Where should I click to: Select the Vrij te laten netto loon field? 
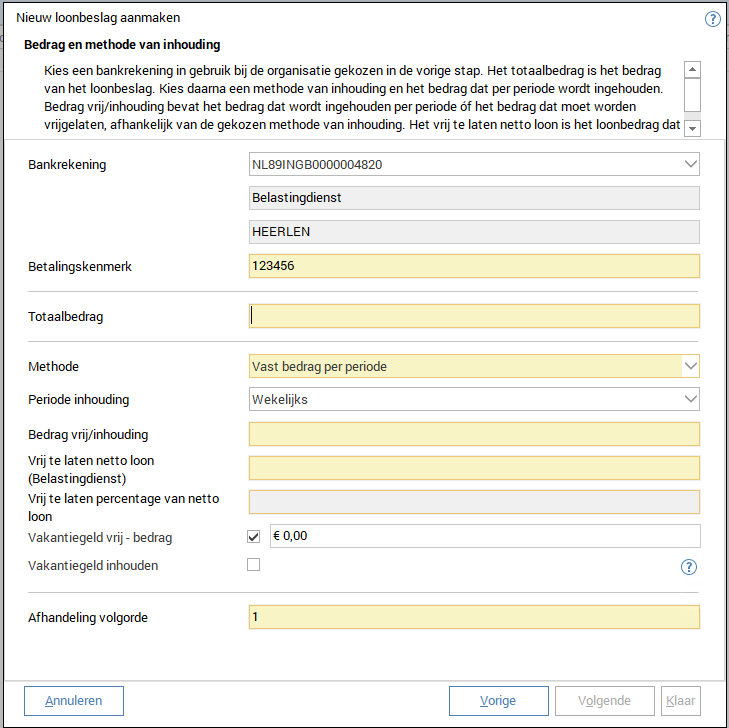[x=473, y=468]
